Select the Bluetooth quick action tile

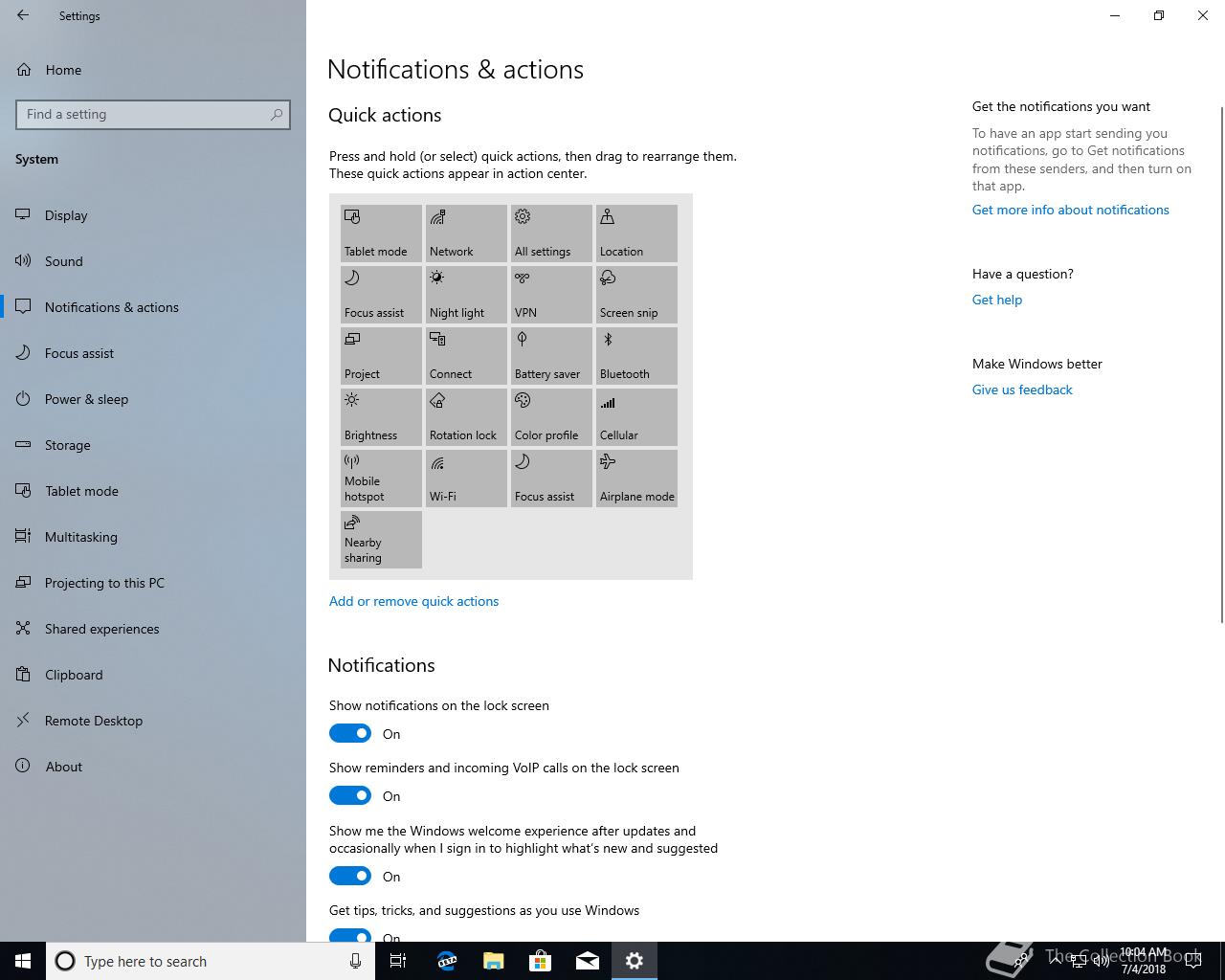(x=636, y=356)
